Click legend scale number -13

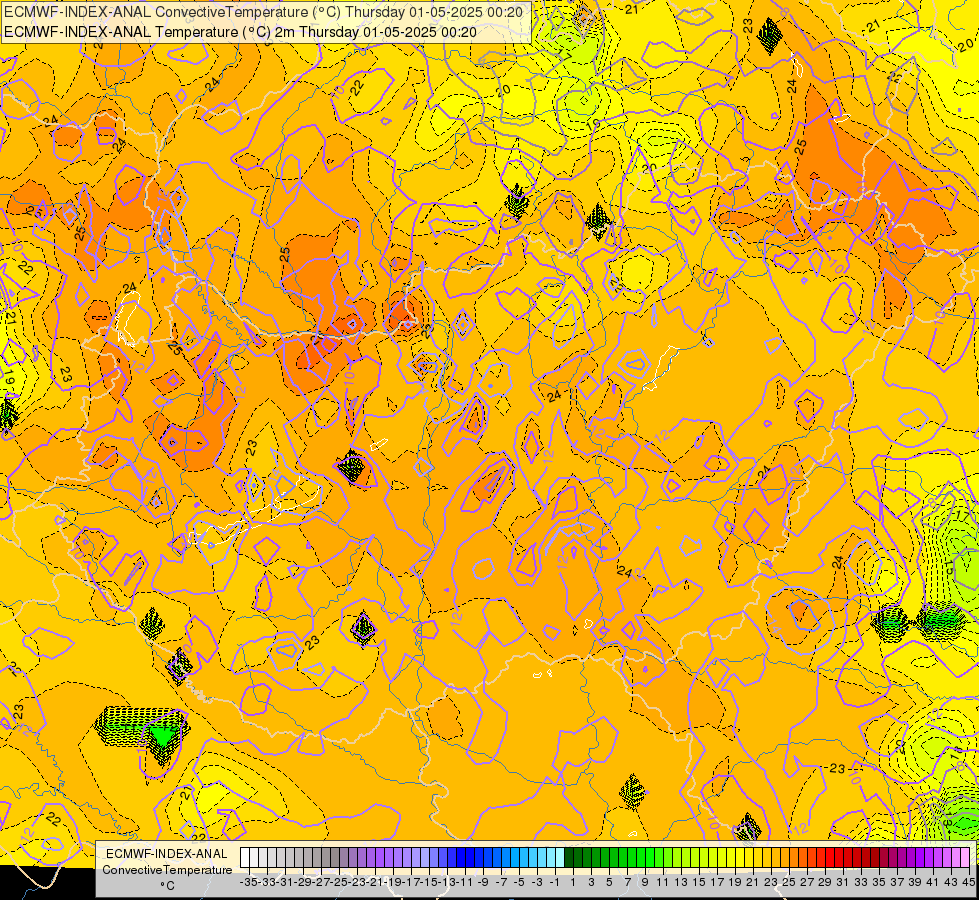[x=447, y=882]
